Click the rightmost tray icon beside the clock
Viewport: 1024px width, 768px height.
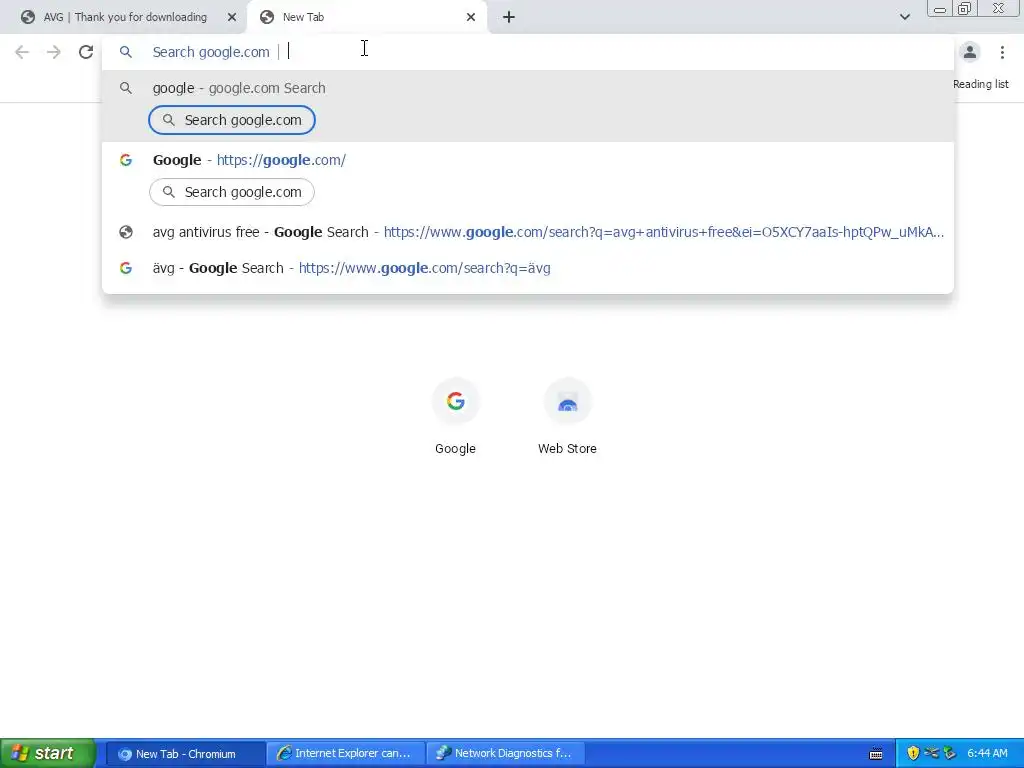pyautogui.click(x=950, y=753)
